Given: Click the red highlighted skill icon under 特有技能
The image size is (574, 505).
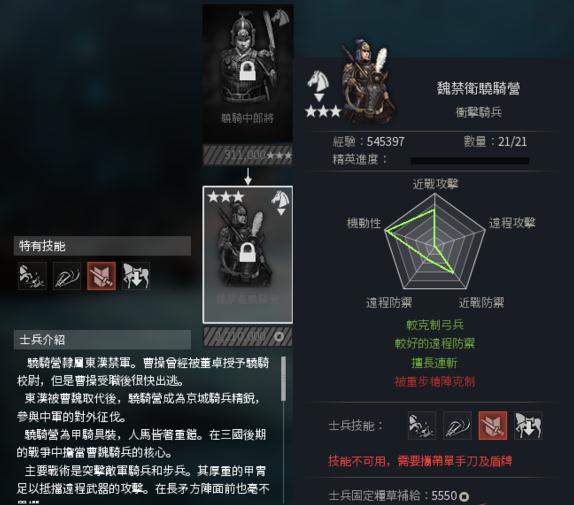Looking at the screenshot, I should click(x=101, y=276).
